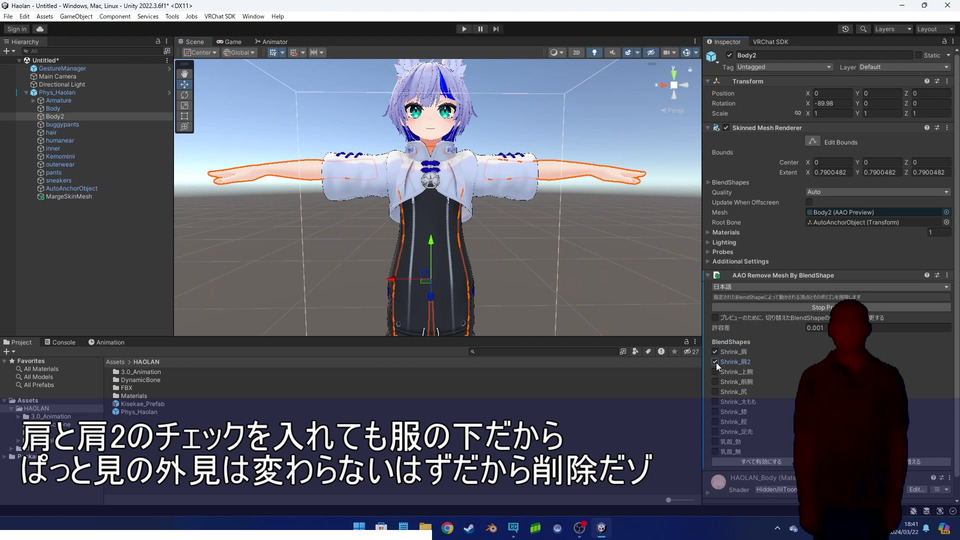Open Google Chrome from the taskbar
The height and width of the screenshot is (540, 960).
click(448, 528)
